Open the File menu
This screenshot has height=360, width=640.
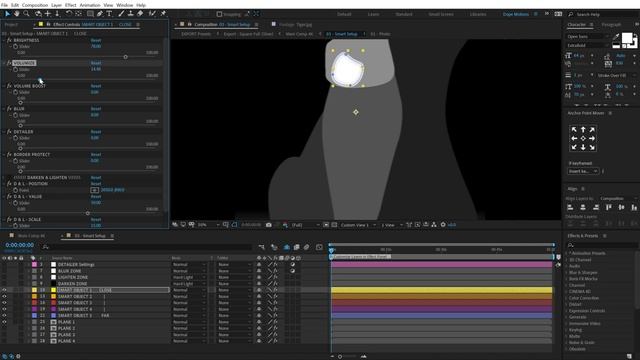[4, 5]
